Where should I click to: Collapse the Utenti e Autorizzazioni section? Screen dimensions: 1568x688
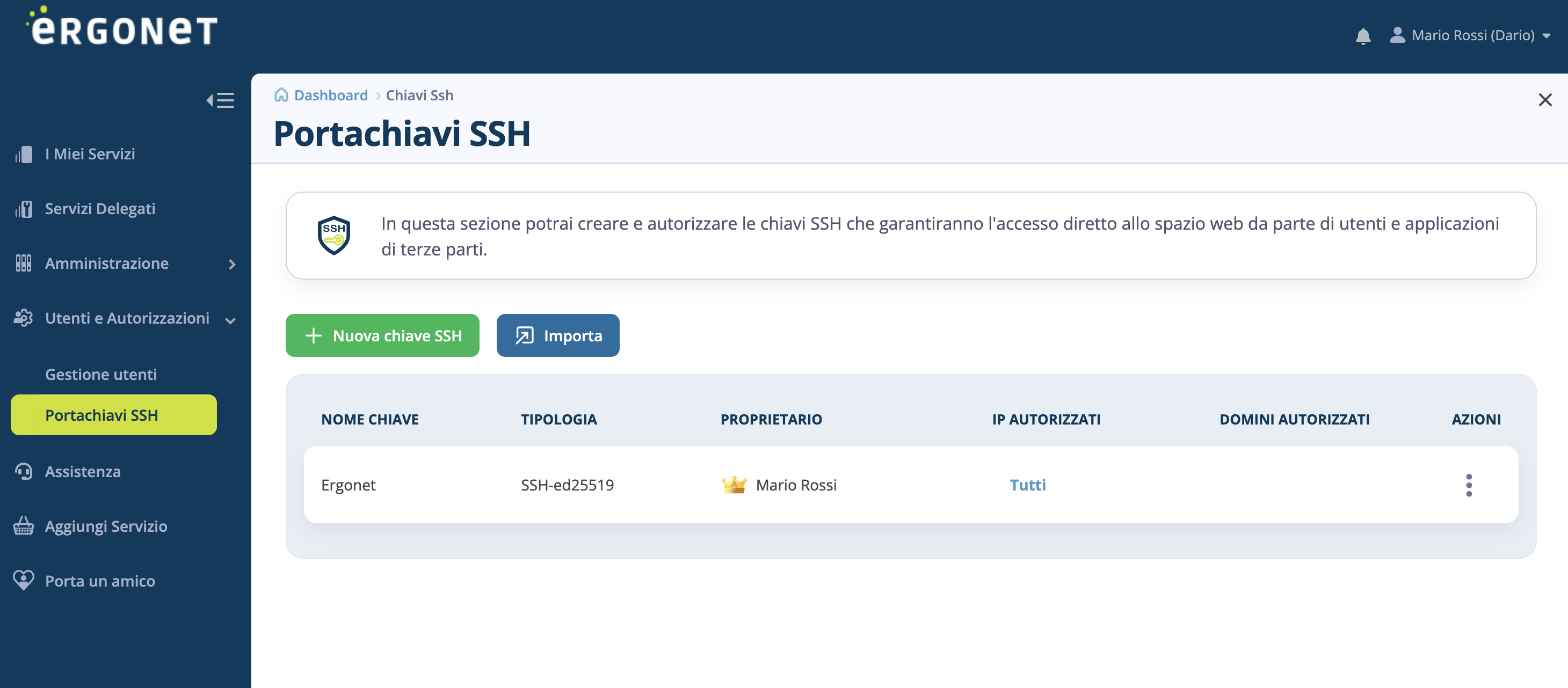coord(230,320)
